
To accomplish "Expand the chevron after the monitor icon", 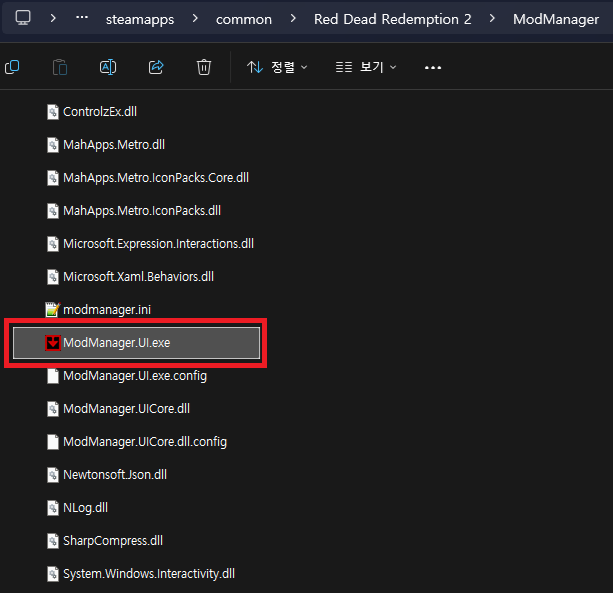I will (x=53, y=18).
